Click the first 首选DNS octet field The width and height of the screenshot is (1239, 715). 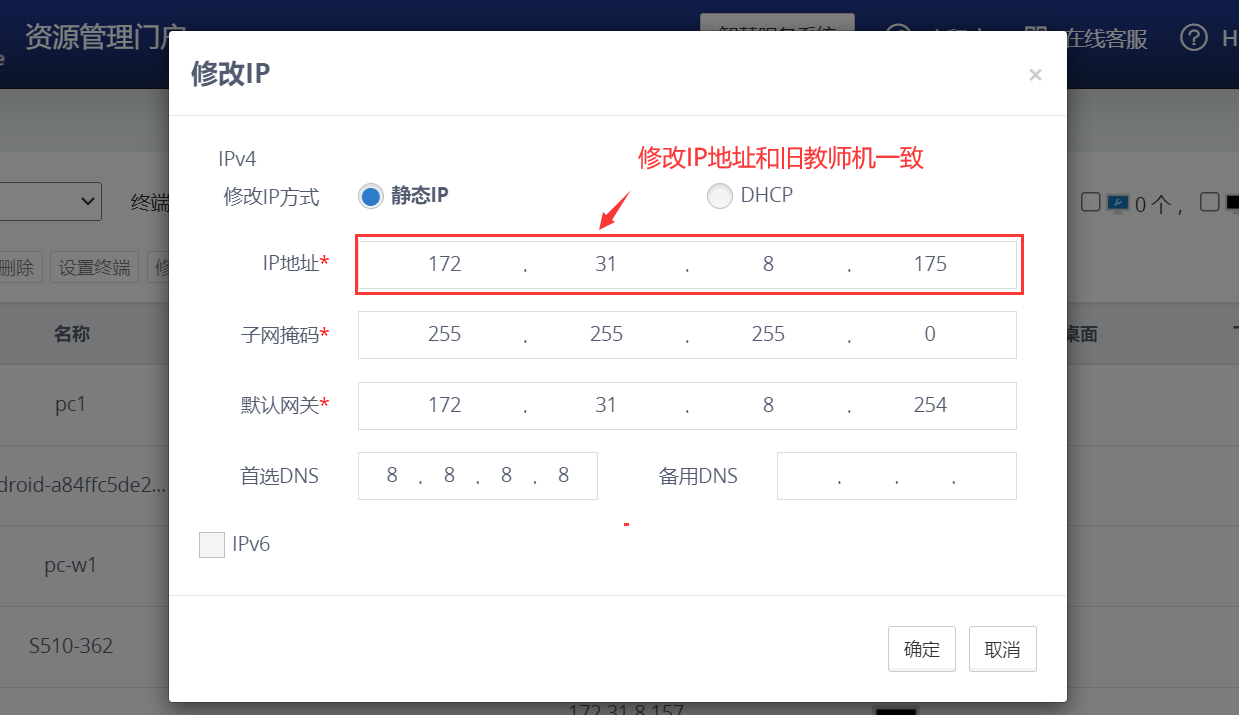click(391, 476)
